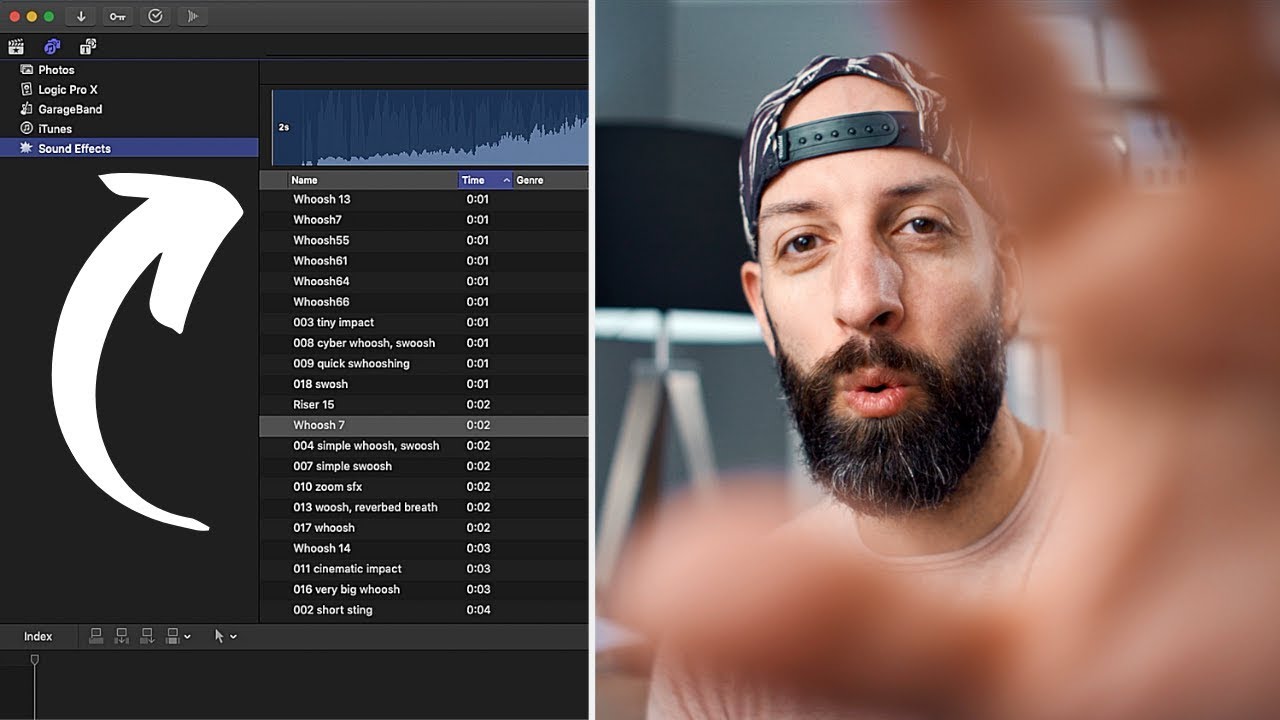Open the Import Media down-arrow button
The width and height of the screenshot is (1280, 720).
[81, 16]
